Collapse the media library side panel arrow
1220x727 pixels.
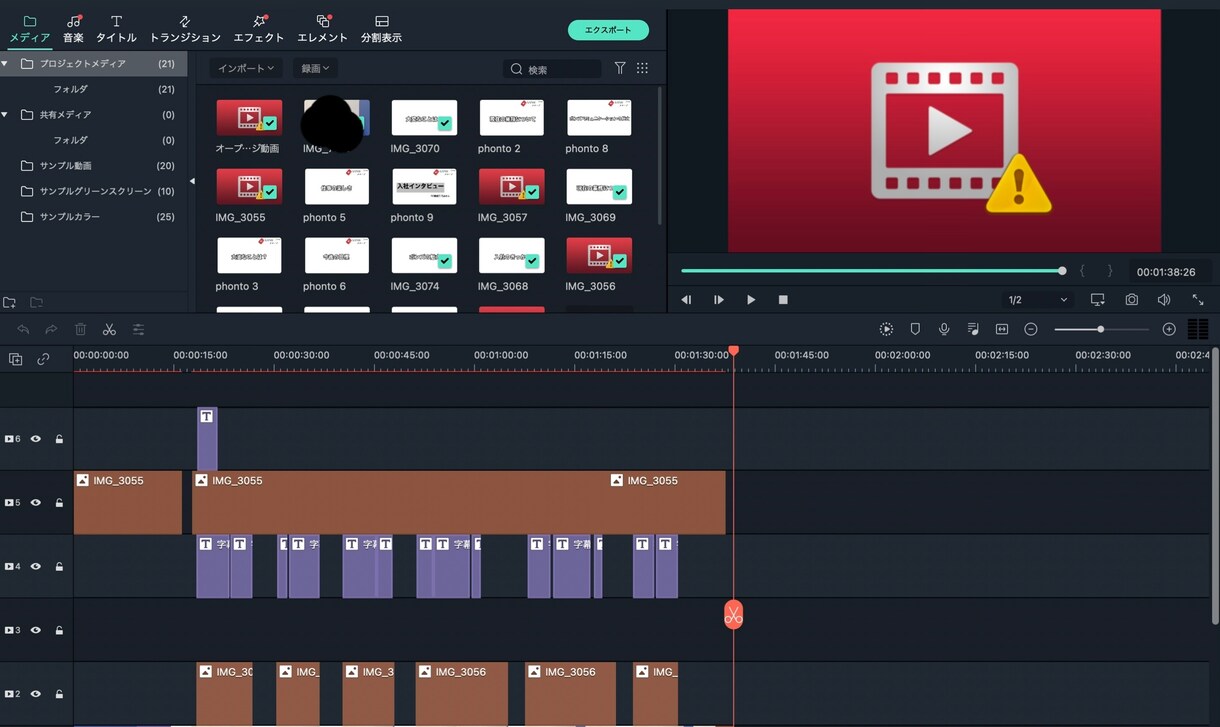[192, 181]
